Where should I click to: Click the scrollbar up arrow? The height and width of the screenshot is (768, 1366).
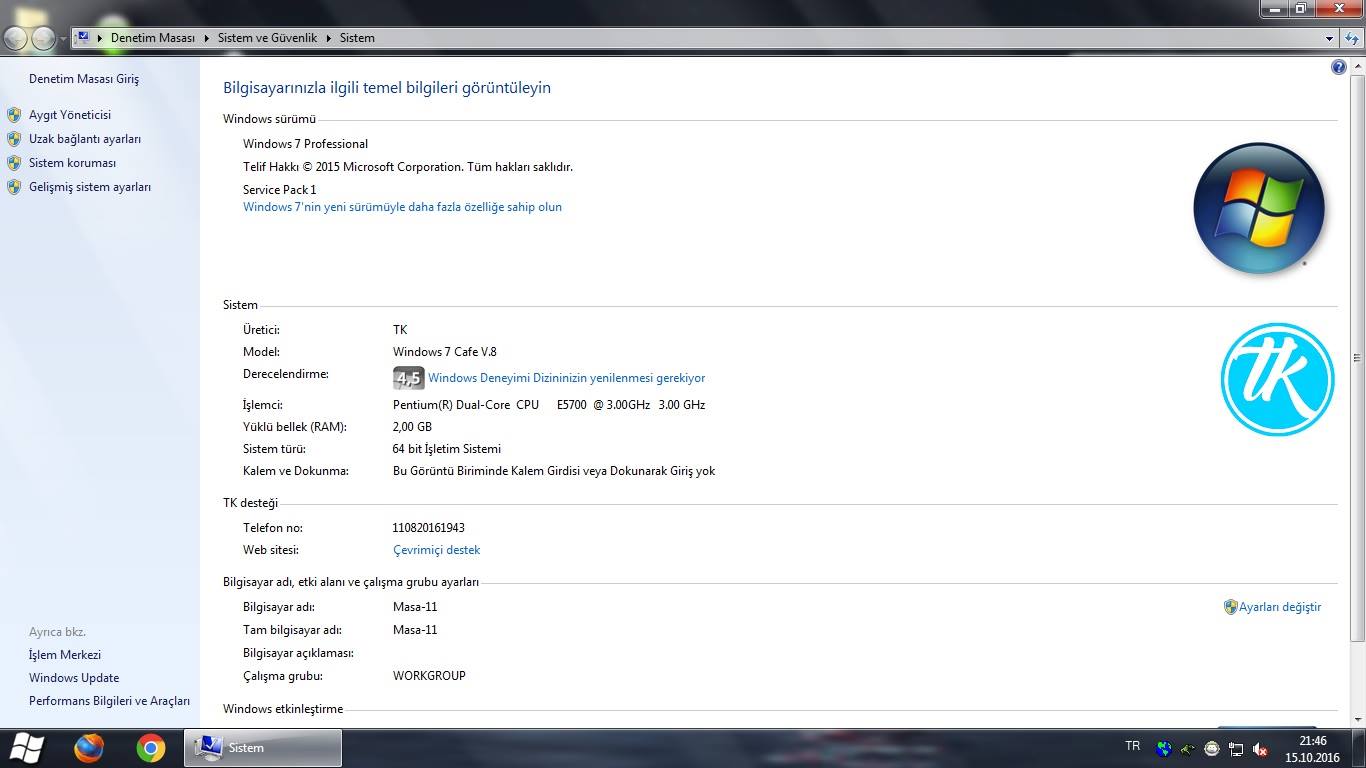(x=1357, y=67)
